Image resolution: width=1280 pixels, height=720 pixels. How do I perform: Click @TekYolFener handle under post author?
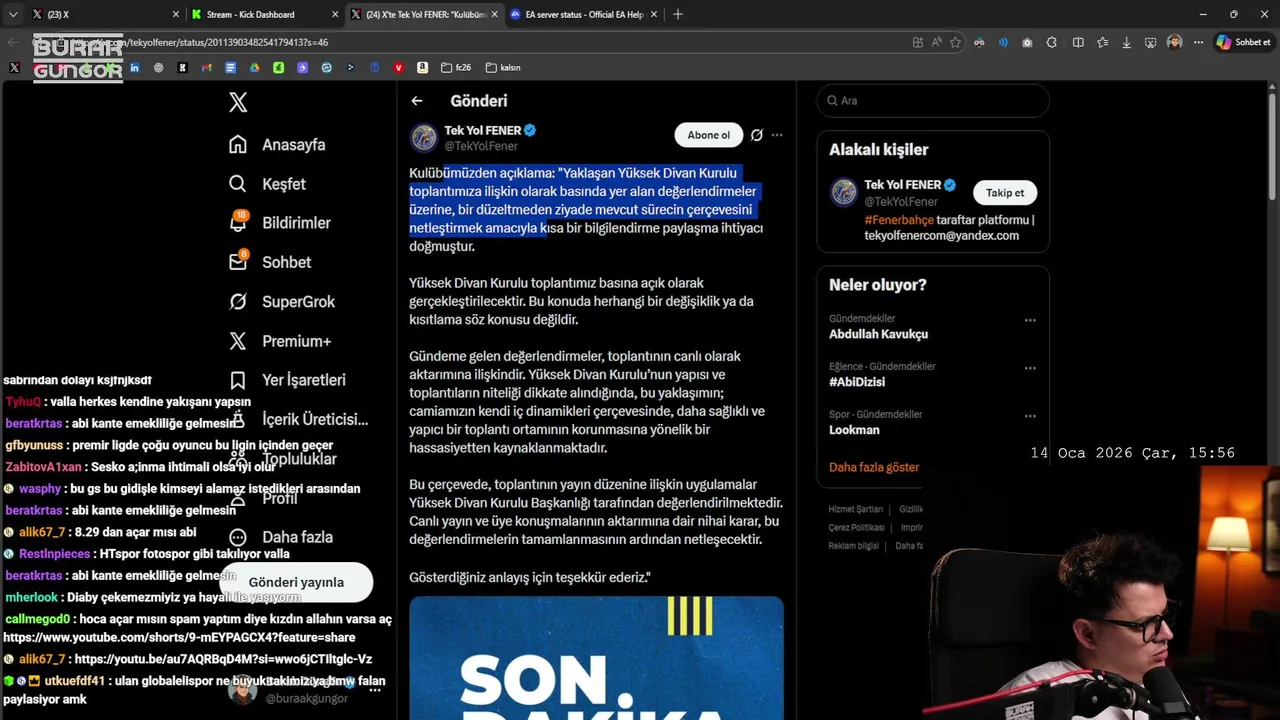tap(481, 146)
